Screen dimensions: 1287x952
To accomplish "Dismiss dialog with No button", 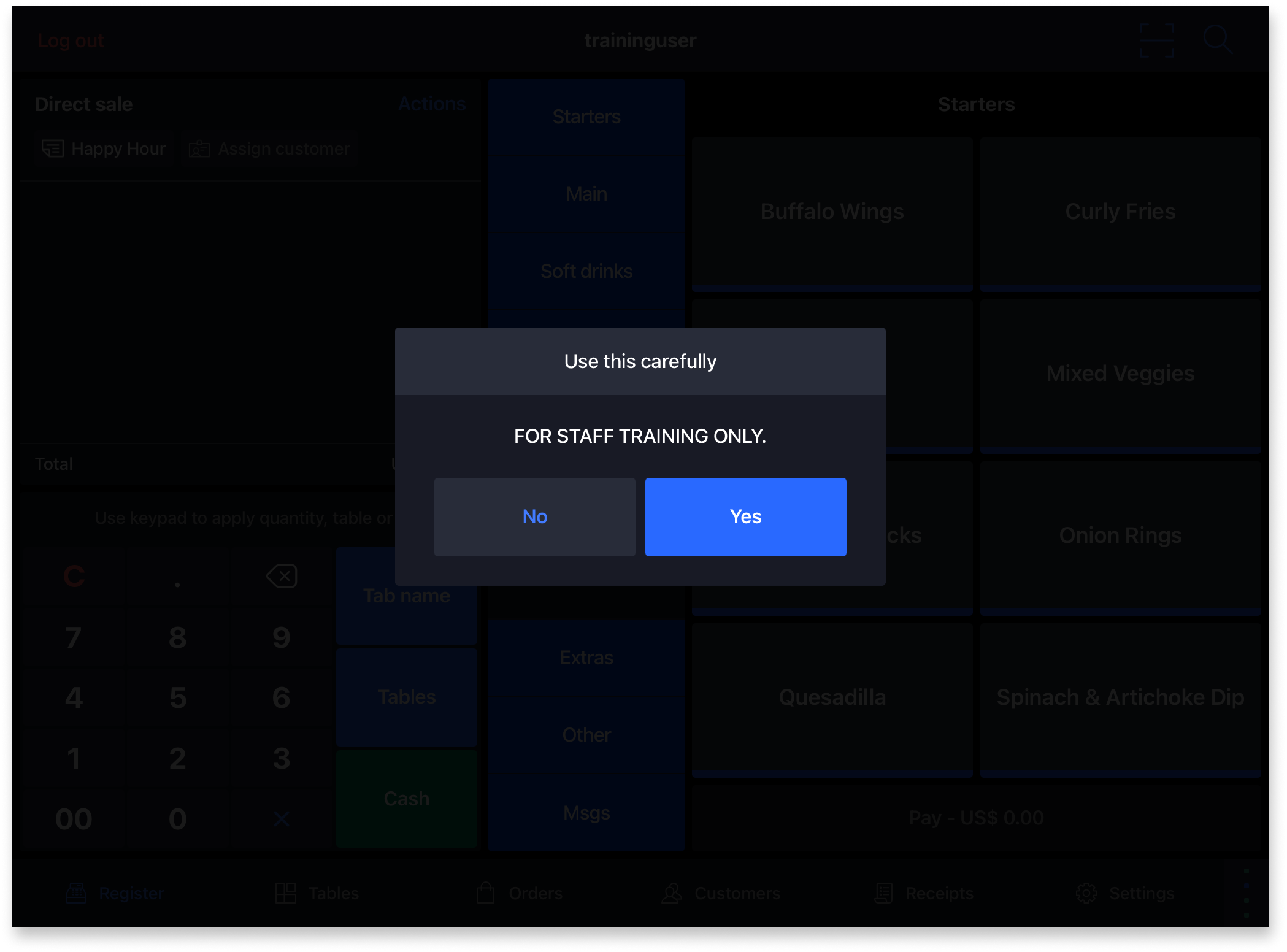I will (x=534, y=516).
